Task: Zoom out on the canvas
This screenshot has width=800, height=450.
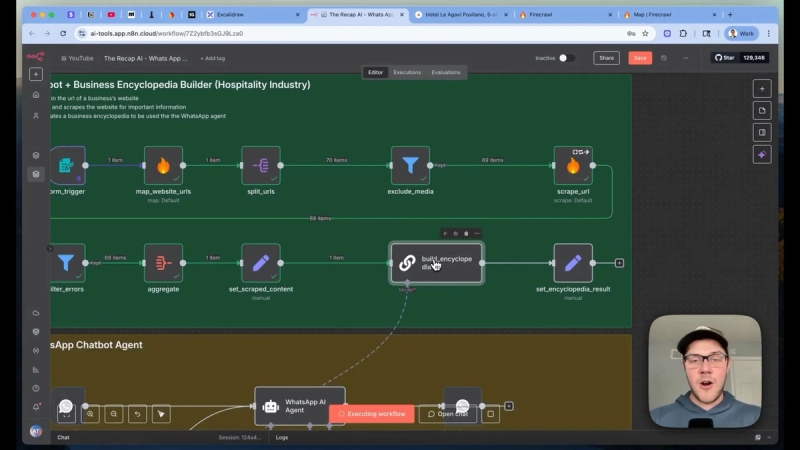Action: (x=114, y=414)
